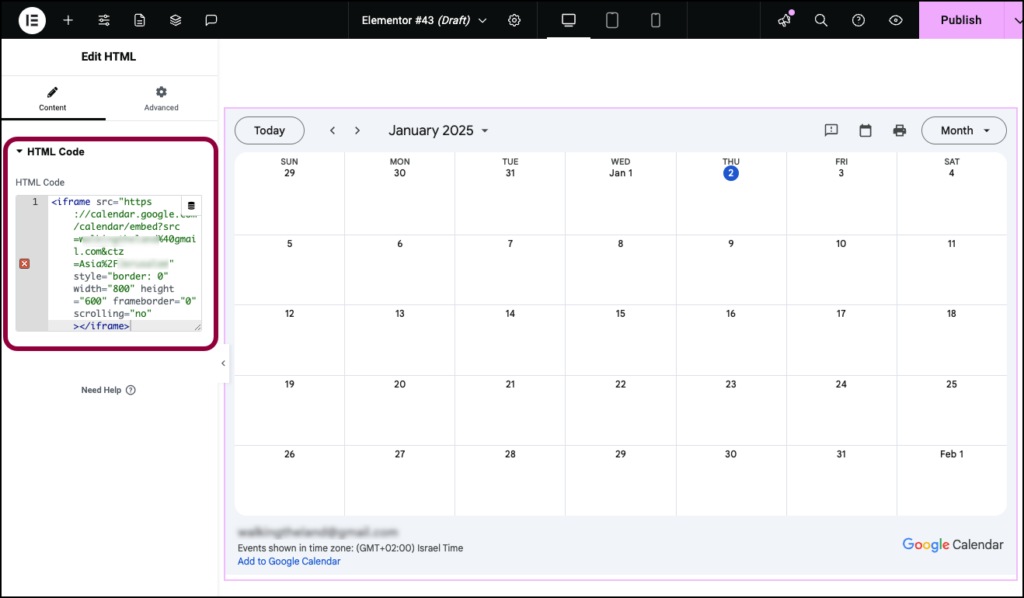Viewport: 1024px width, 598px height.
Task: Print the calendar using the printer icon
Action: click(x=899, y=130)
